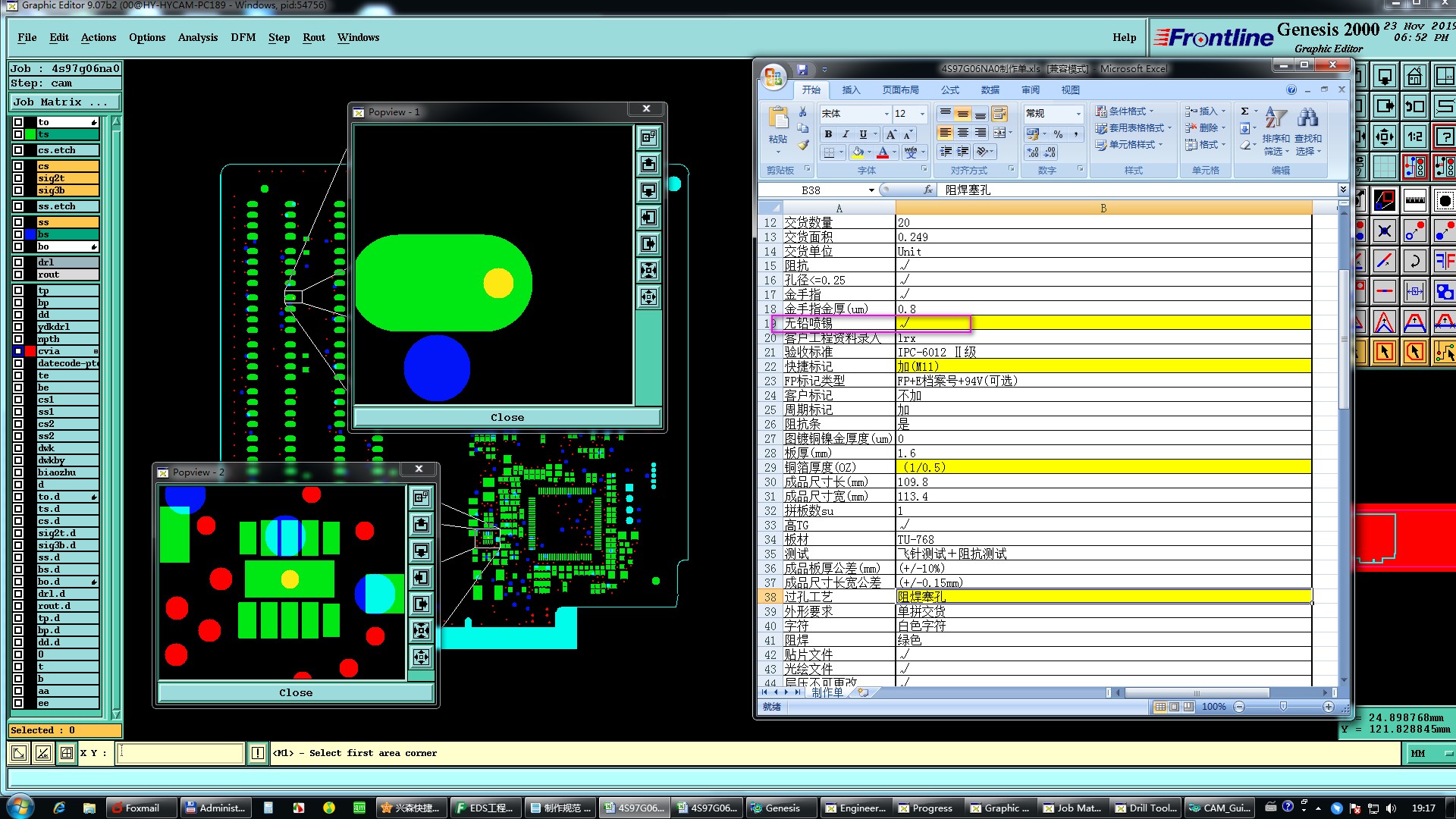Open the Analysis menu
The height and width of the screenshot is (819, 1456).
pos(197,37)
